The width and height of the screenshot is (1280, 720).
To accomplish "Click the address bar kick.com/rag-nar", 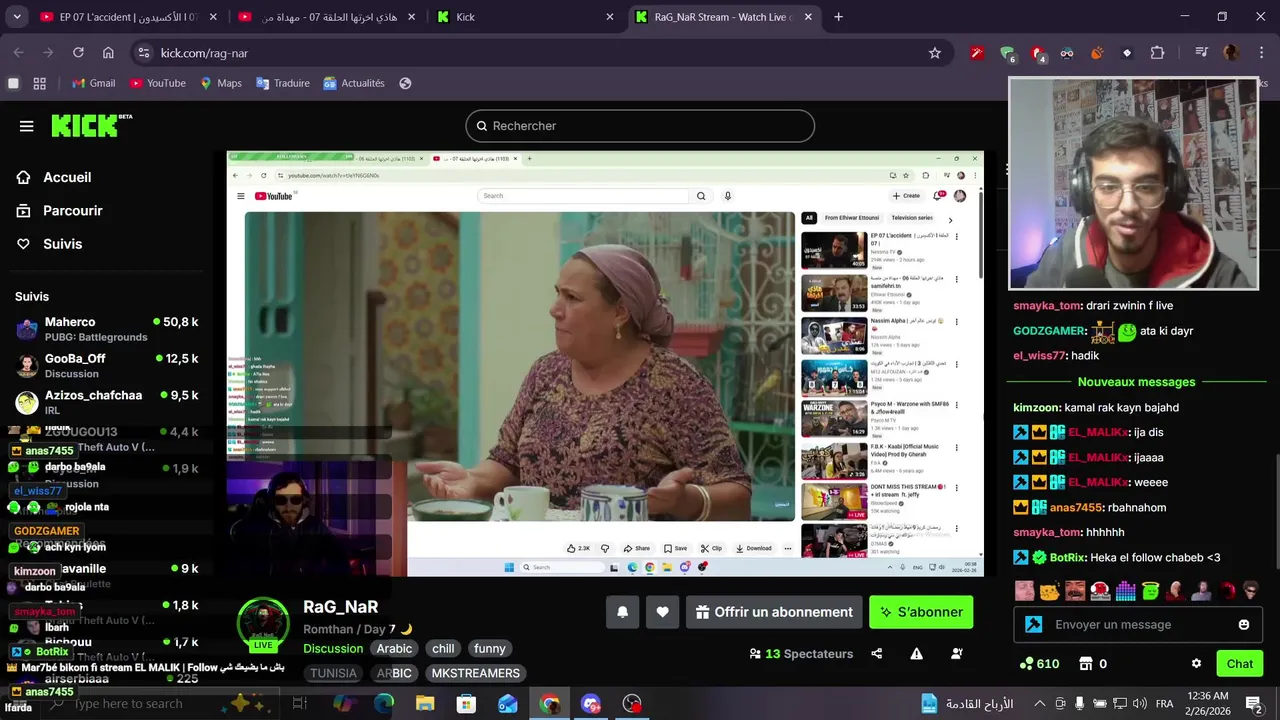I will pyautogui.click(x=204, y=53).
